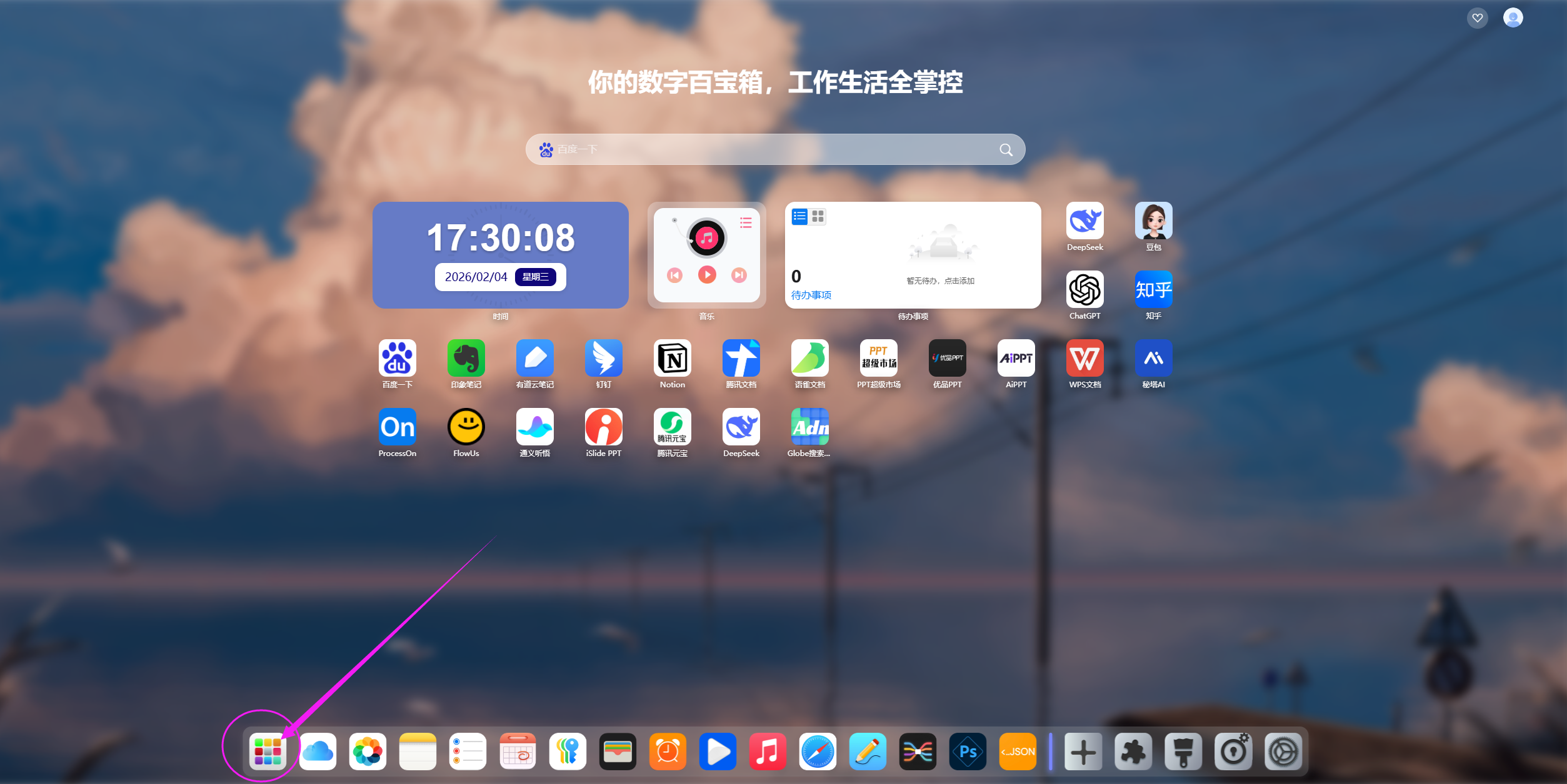Click the 待办事项 link in todo widget
This screenshot has height=784, width=1567.
tap(811, 295)
